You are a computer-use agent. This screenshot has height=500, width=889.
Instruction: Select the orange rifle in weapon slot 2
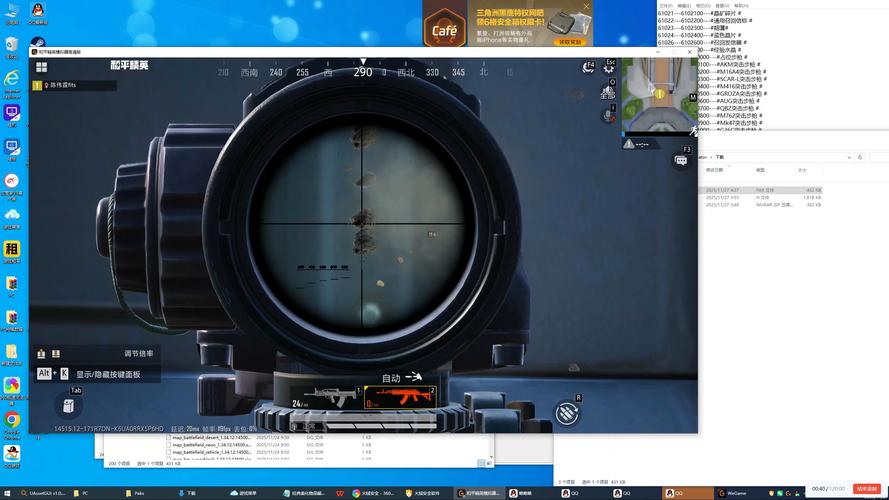click(400, 397)
